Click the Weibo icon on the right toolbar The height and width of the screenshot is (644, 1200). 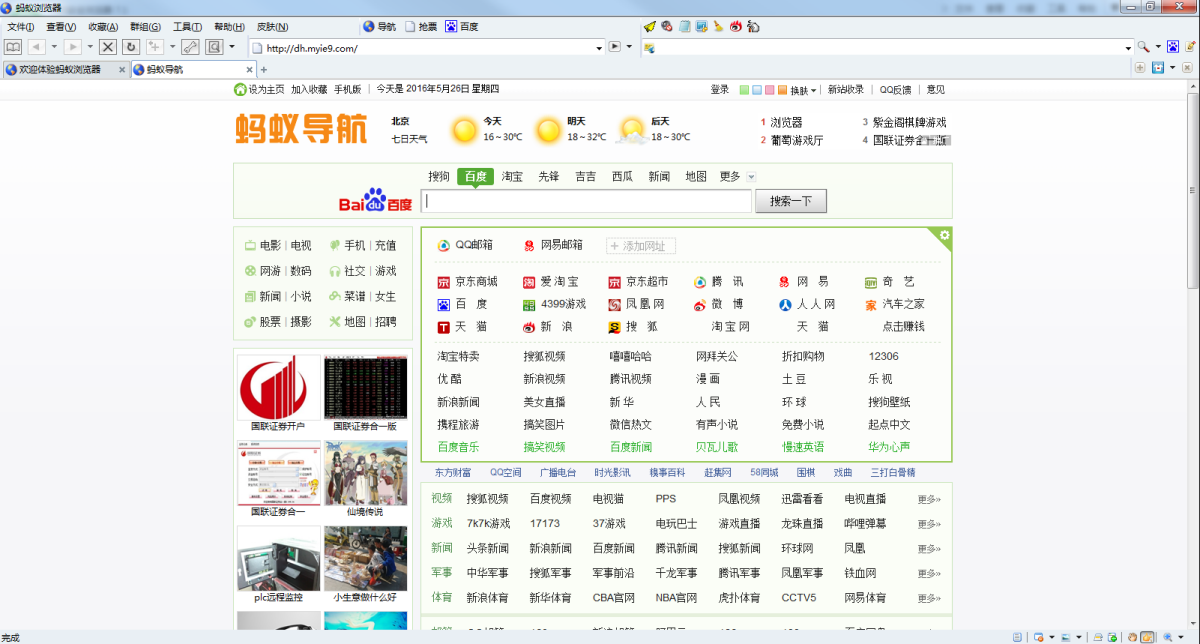point(737,27)
